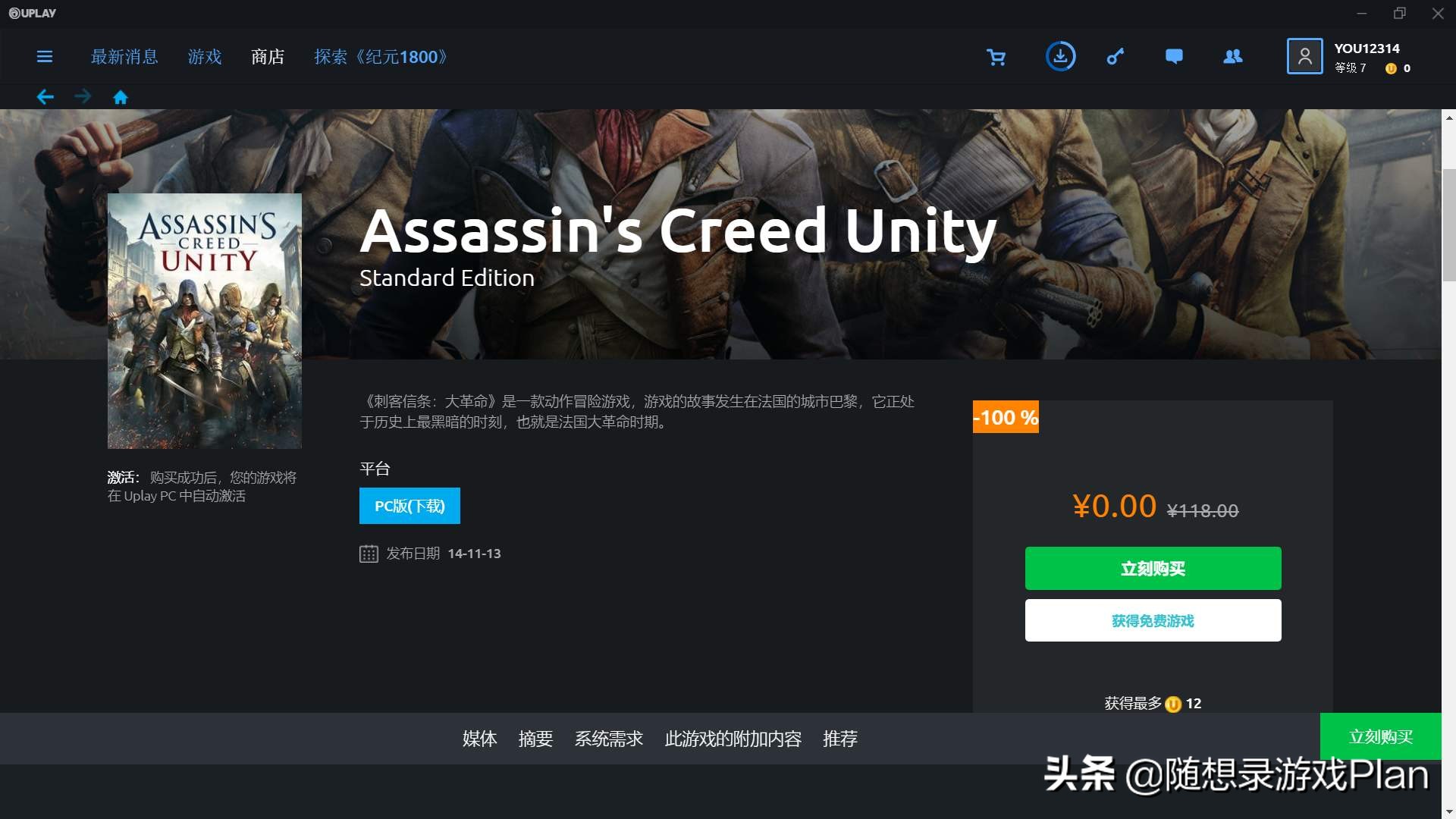The width and height of the screenshot is (1456, 819).
Task: Go forward with the right arrow
Action: click(x=83, y=96)
